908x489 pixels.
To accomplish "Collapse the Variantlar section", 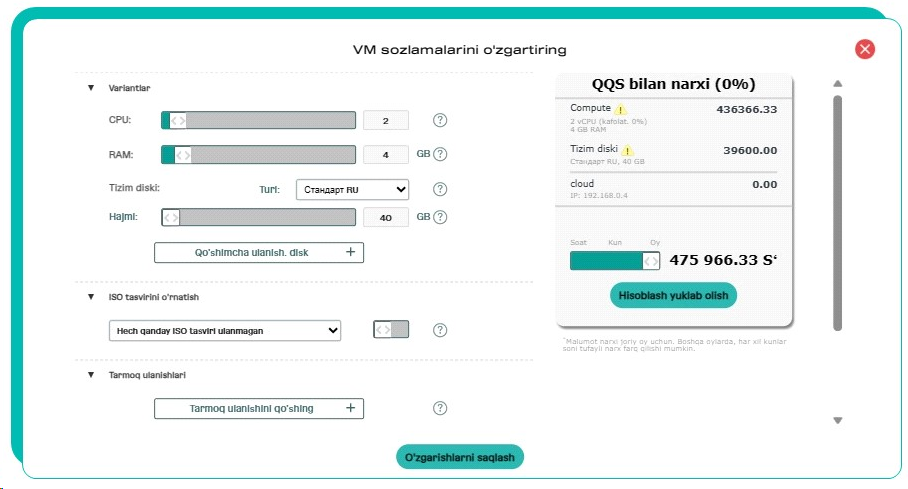I will point(91,88).
